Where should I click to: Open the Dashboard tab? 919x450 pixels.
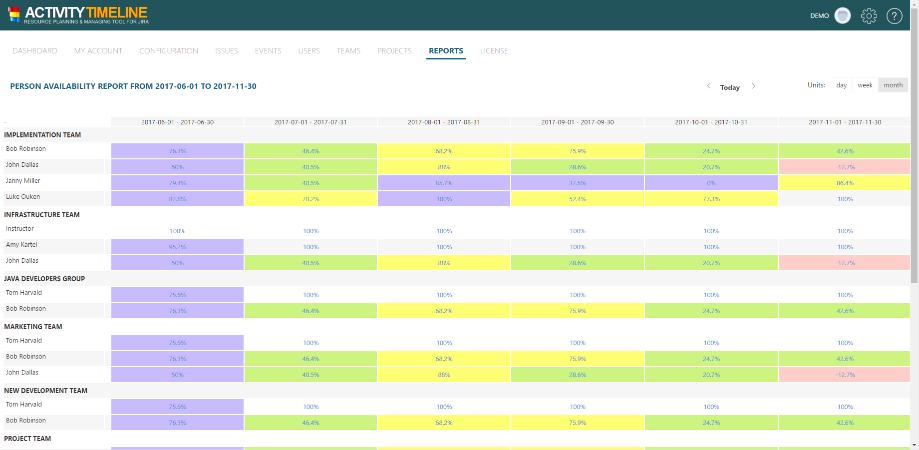point(35,51)
